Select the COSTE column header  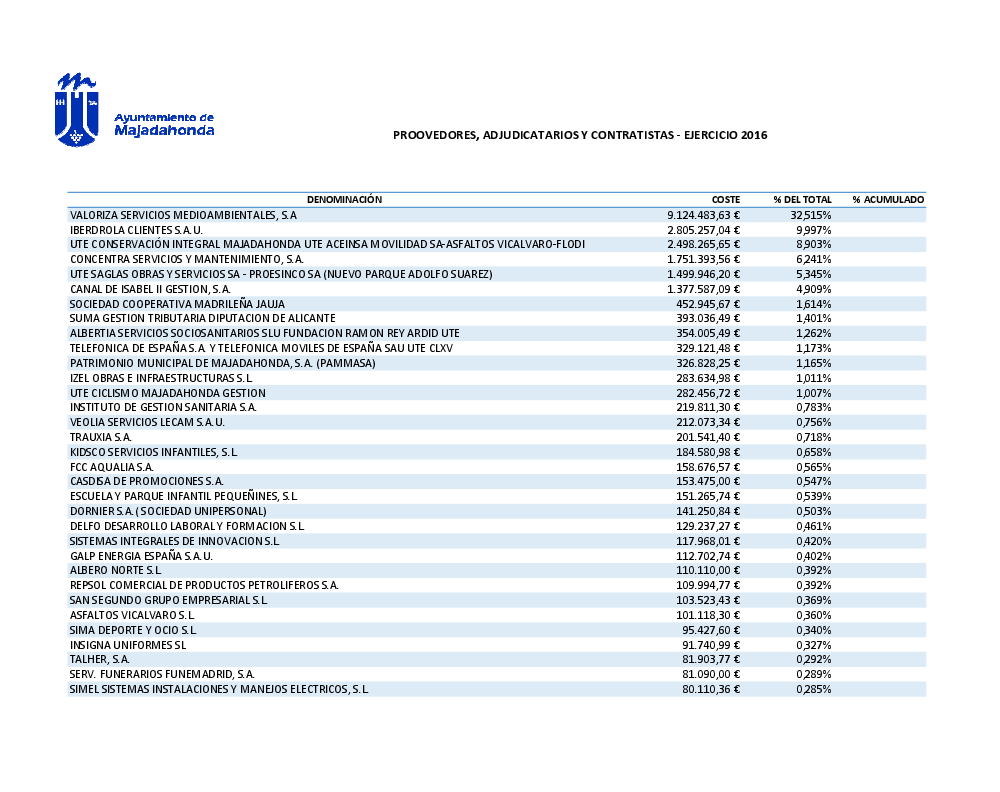725,200
